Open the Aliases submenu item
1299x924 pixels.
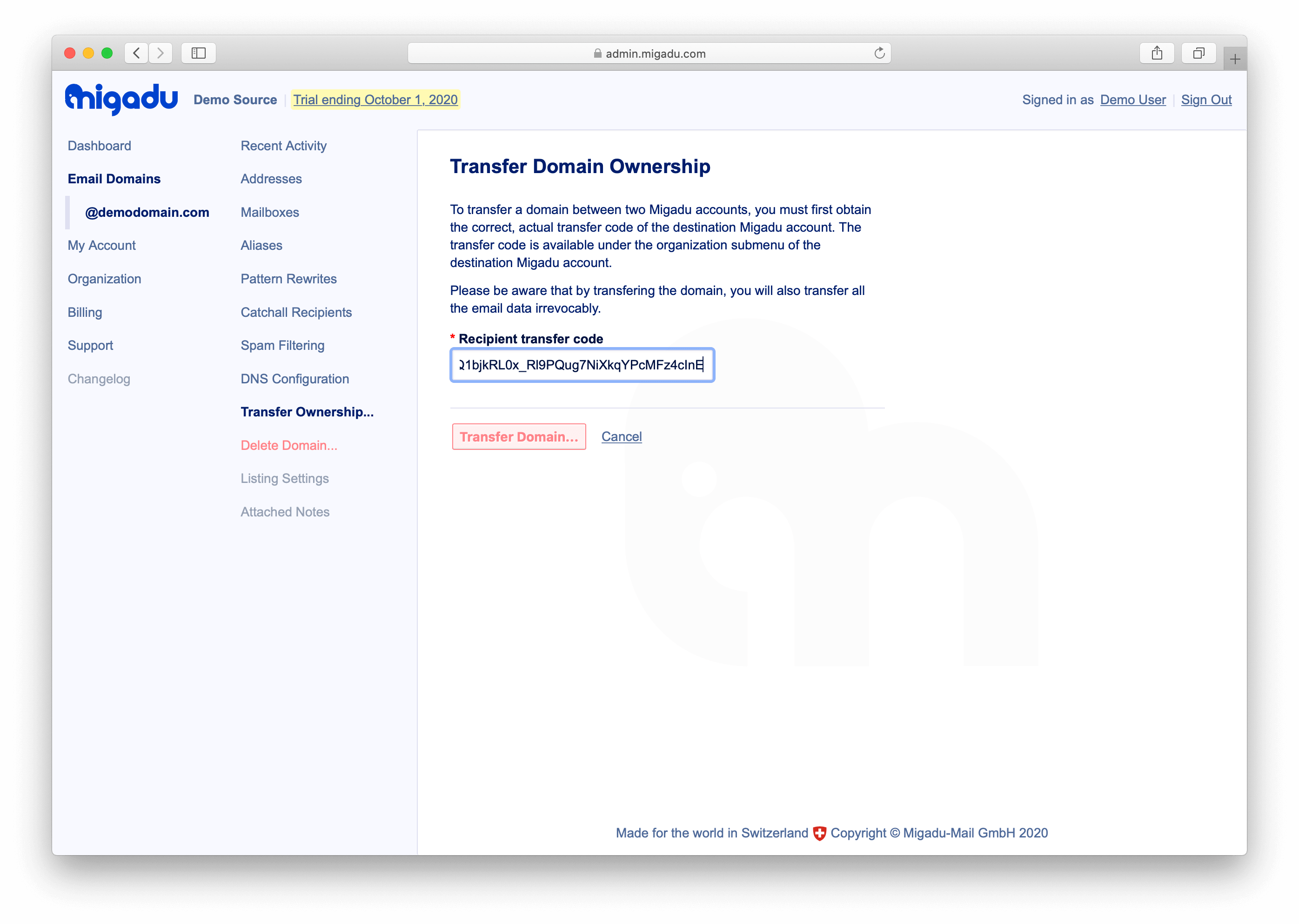tap(261, 245)
